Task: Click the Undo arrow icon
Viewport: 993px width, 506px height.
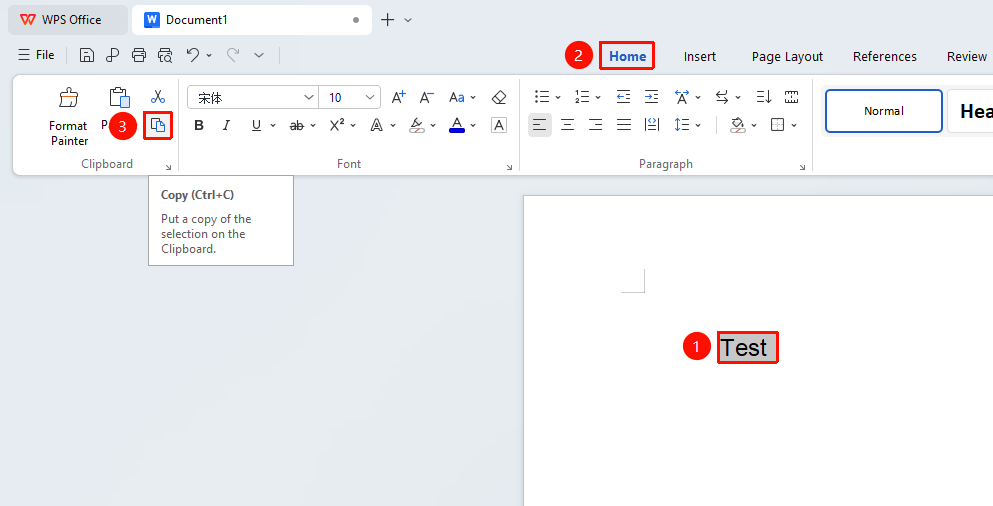Action: point(193,55)
